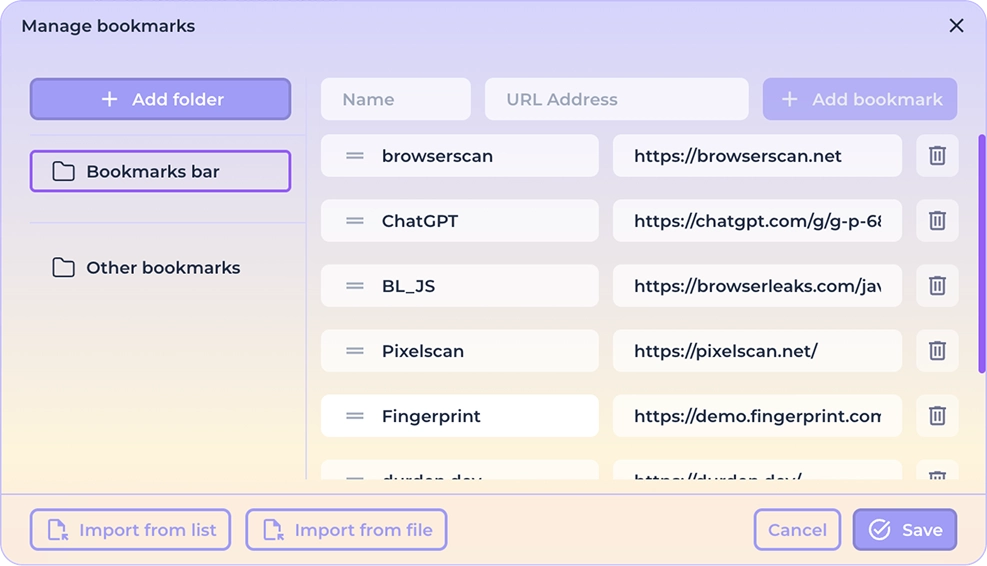Edit the browserscan name field
The width and height of the screenshot is (987, 566).
pos(460,156)
